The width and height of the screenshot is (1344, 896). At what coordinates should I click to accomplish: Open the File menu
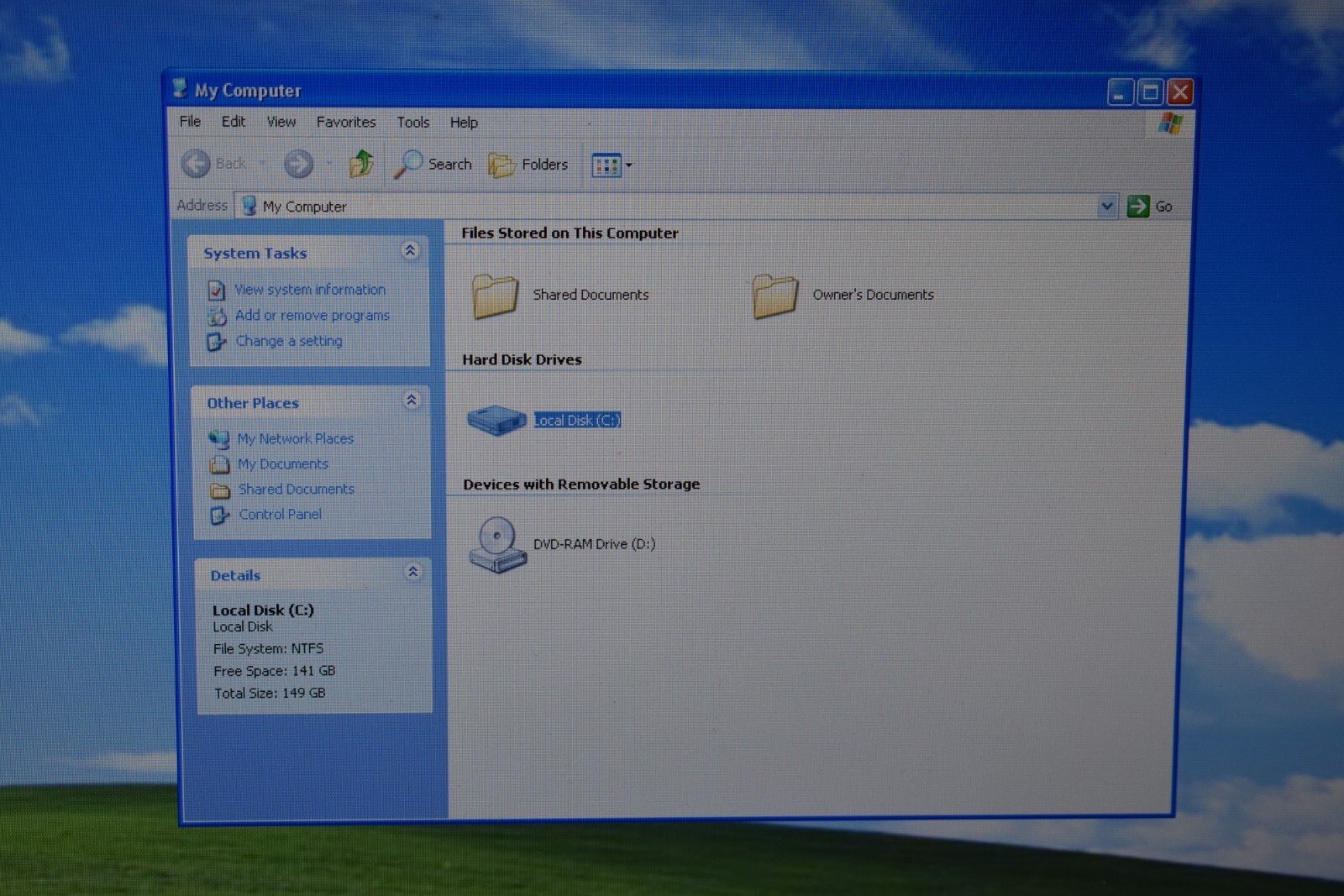pos(190,121)
